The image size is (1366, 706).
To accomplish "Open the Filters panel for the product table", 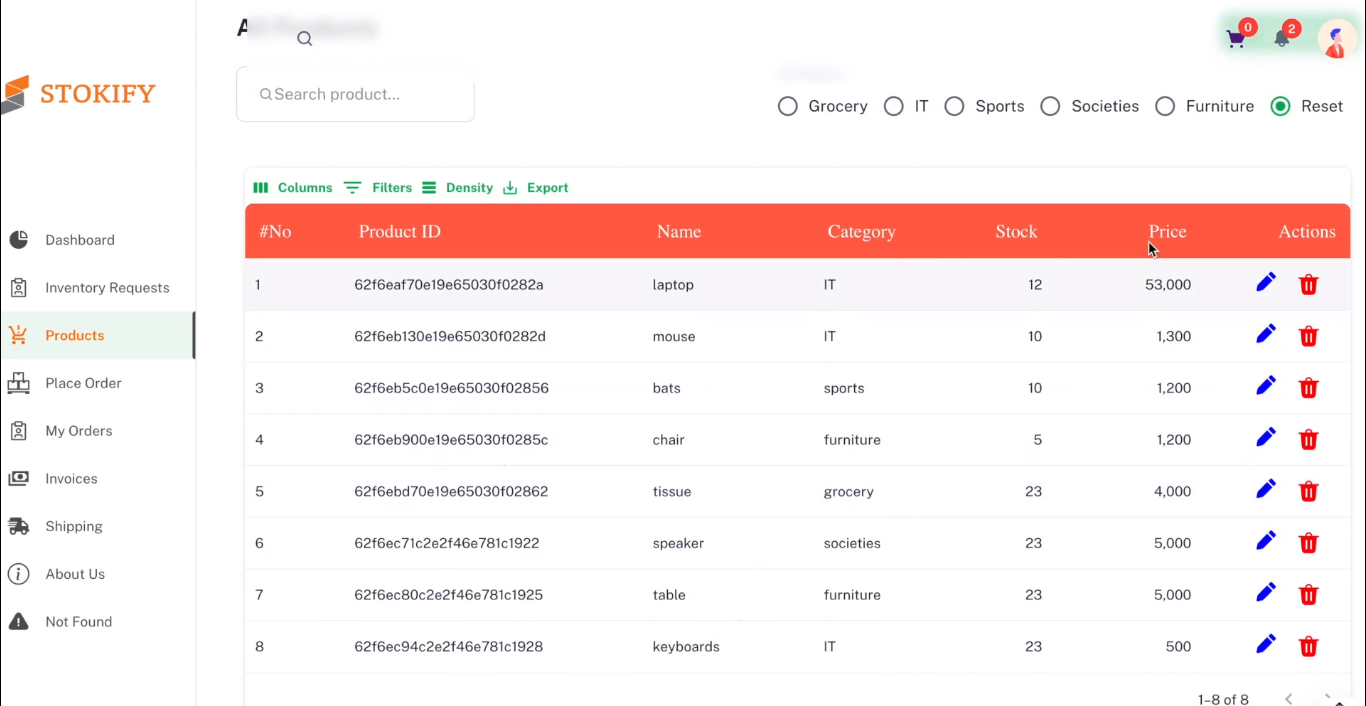I will point(378,187).
